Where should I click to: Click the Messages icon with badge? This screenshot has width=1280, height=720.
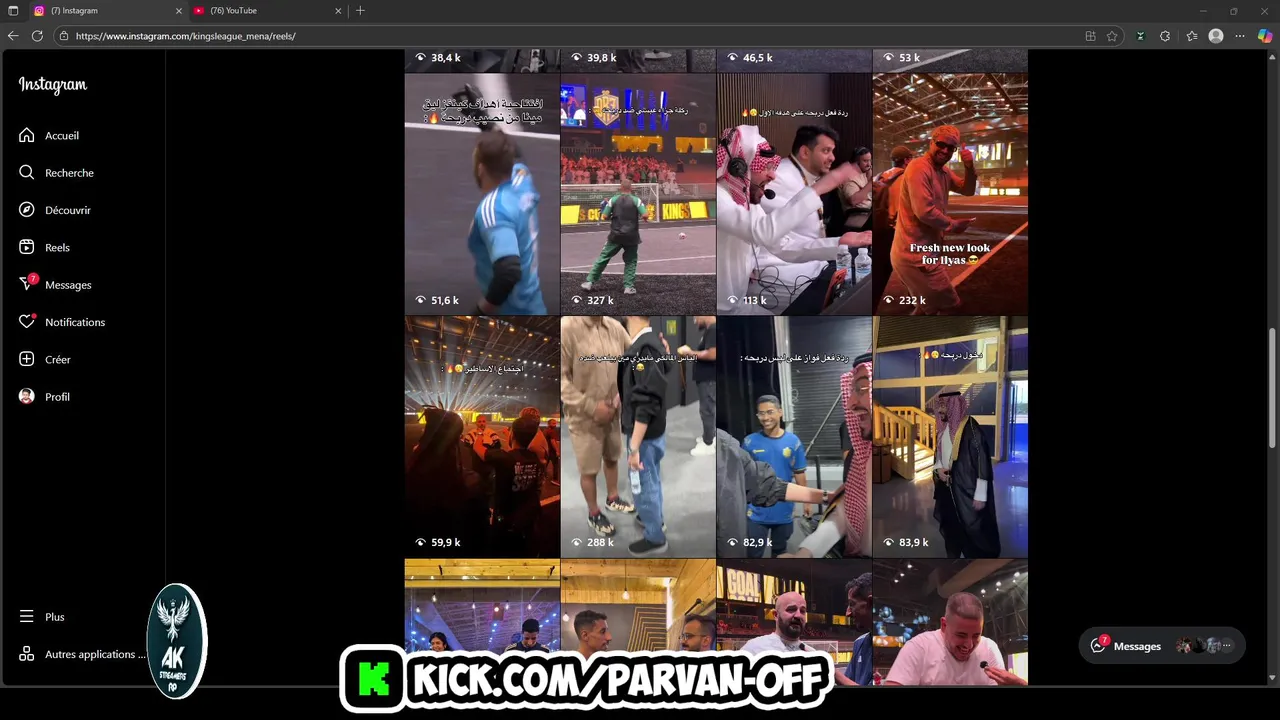tap(27, 284)
